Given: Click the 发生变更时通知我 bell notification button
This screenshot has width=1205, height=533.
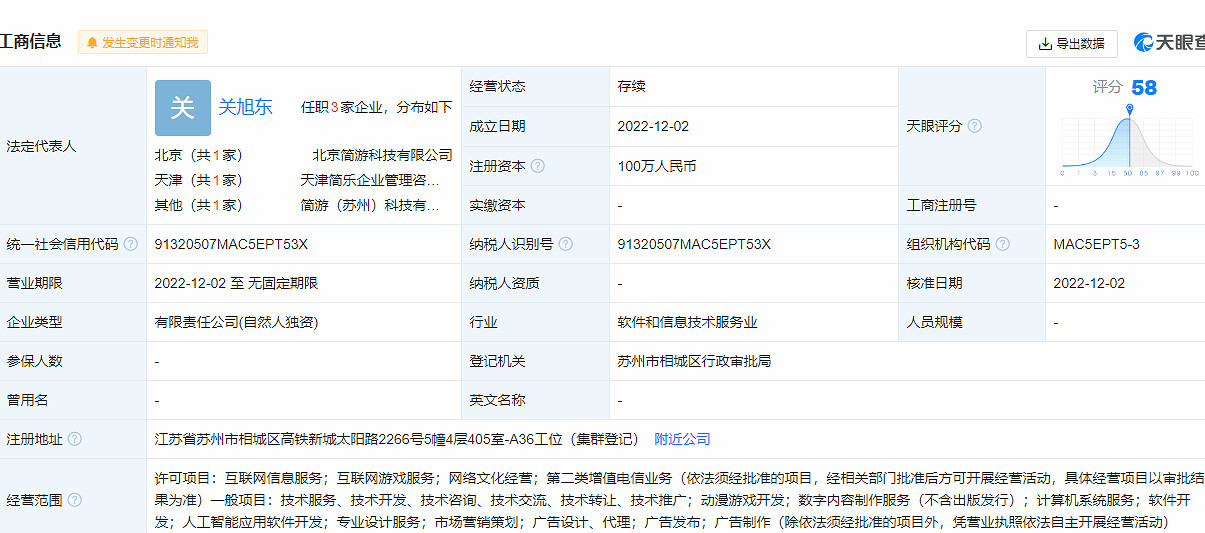Looking at the screenshot, I should (143, 43).
